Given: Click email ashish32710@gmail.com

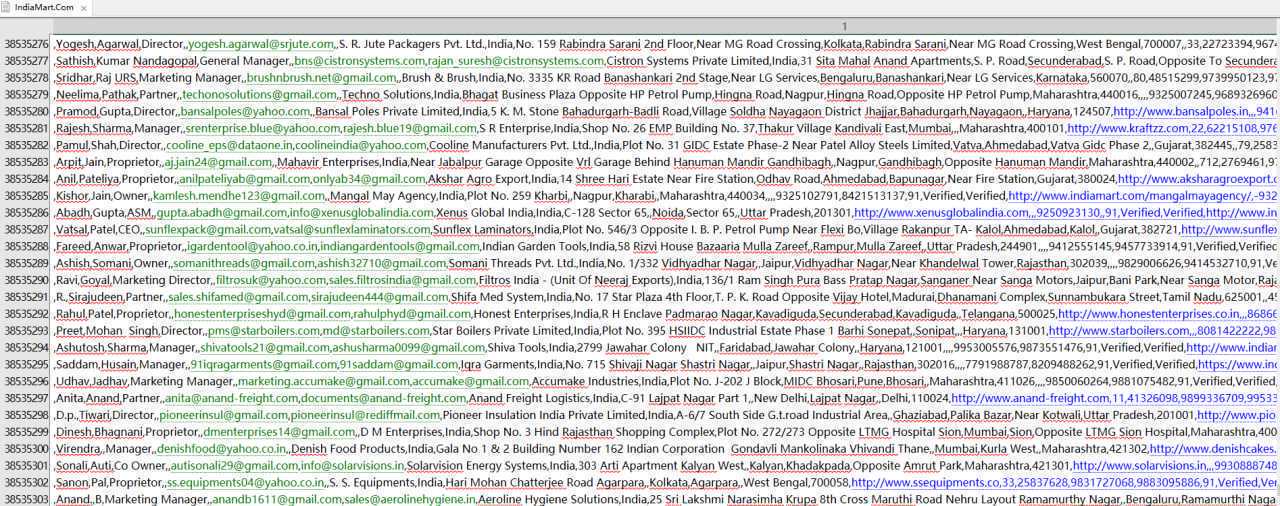Looking at the screenshot, I should point(381,263).
